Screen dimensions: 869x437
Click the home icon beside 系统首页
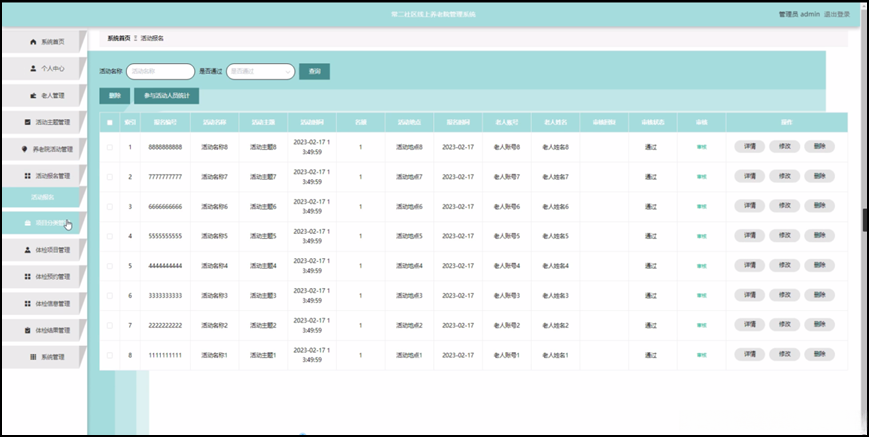(33, 42)
